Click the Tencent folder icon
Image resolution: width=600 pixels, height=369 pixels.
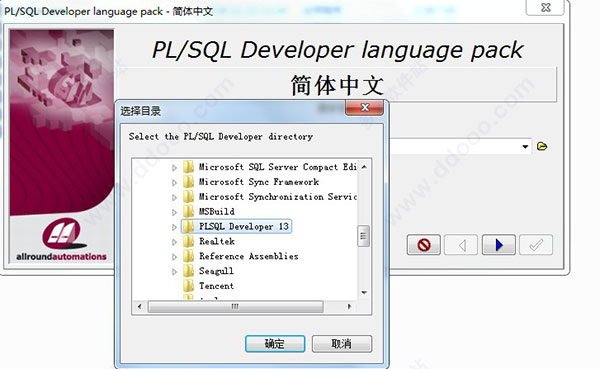coord(188,286)
